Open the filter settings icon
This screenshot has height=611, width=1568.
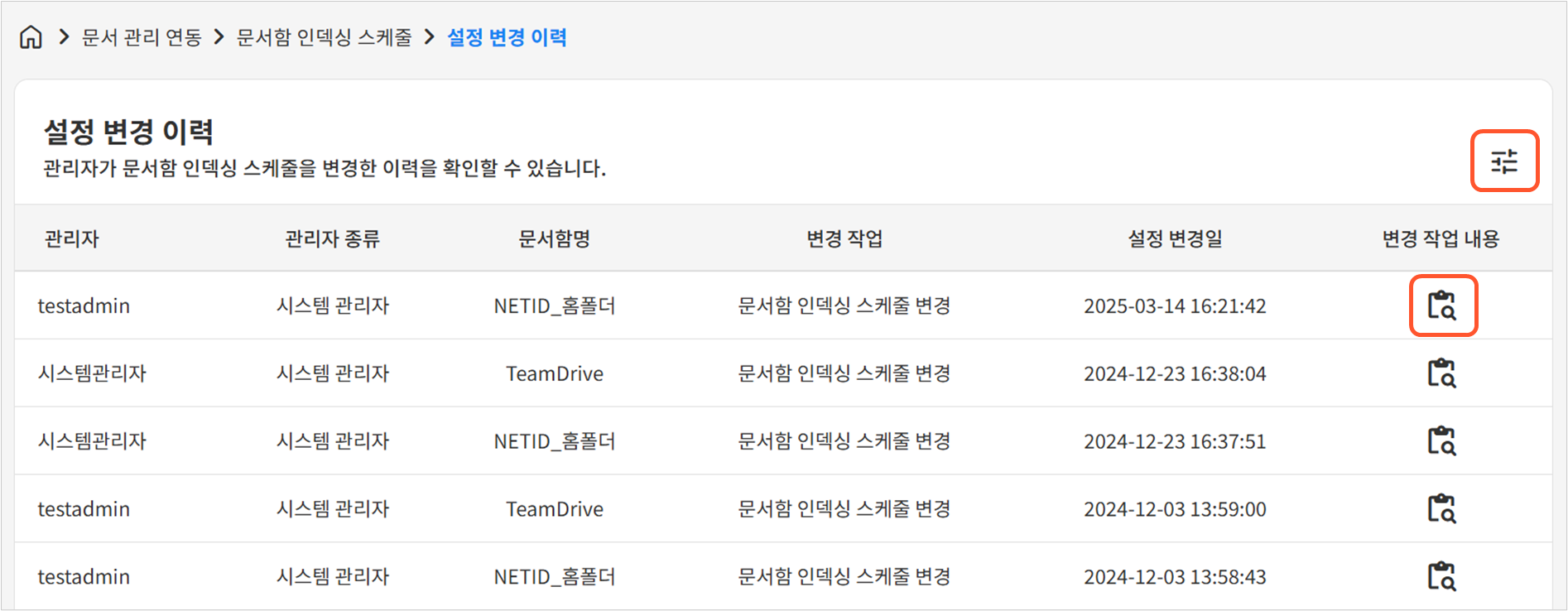point(1504,161)
